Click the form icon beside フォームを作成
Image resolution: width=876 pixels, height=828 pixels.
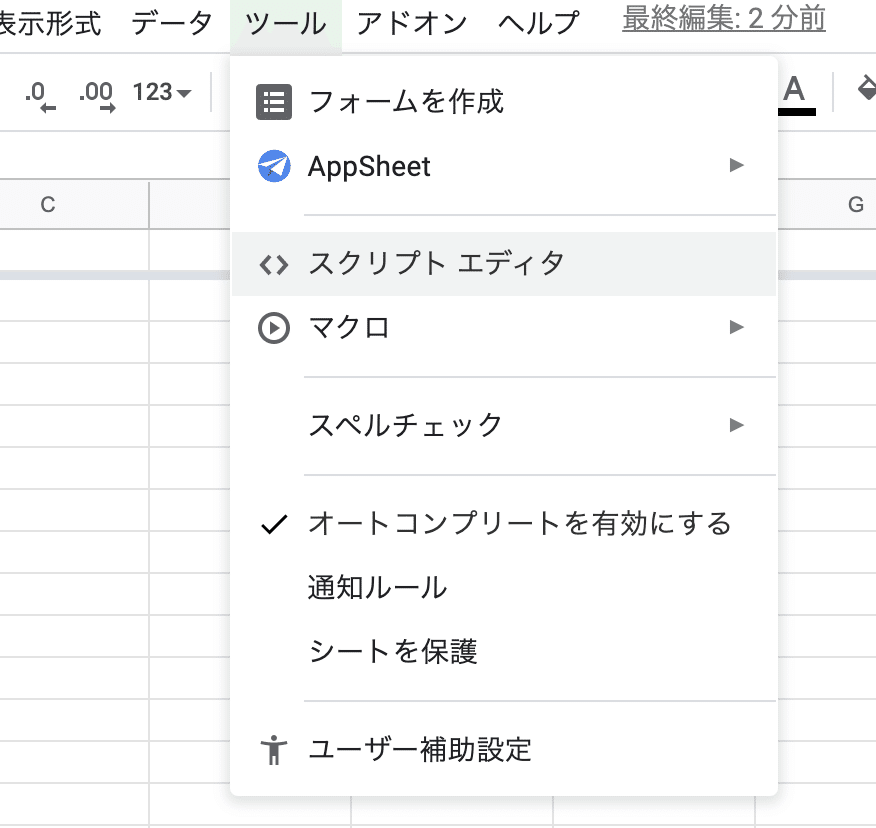tap(274, 102)
